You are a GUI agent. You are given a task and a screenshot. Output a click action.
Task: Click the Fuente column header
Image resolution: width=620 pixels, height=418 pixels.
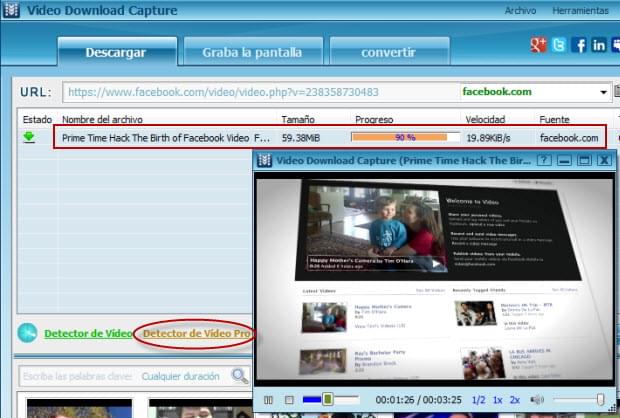pos(554,119)
